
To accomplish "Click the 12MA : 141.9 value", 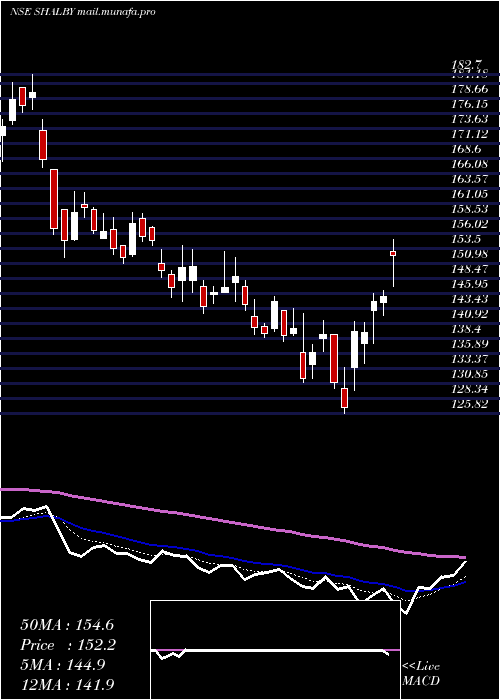I will point(68,684).
